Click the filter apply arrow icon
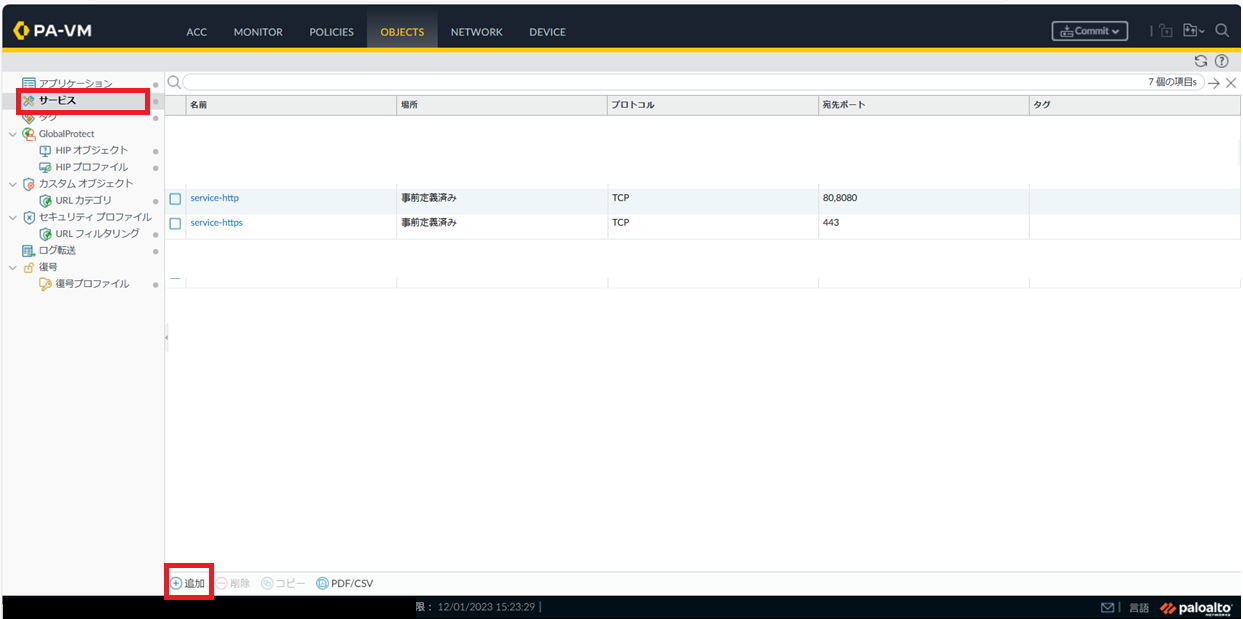This screenshot has width=1243, height=619. click(1214, 83)
